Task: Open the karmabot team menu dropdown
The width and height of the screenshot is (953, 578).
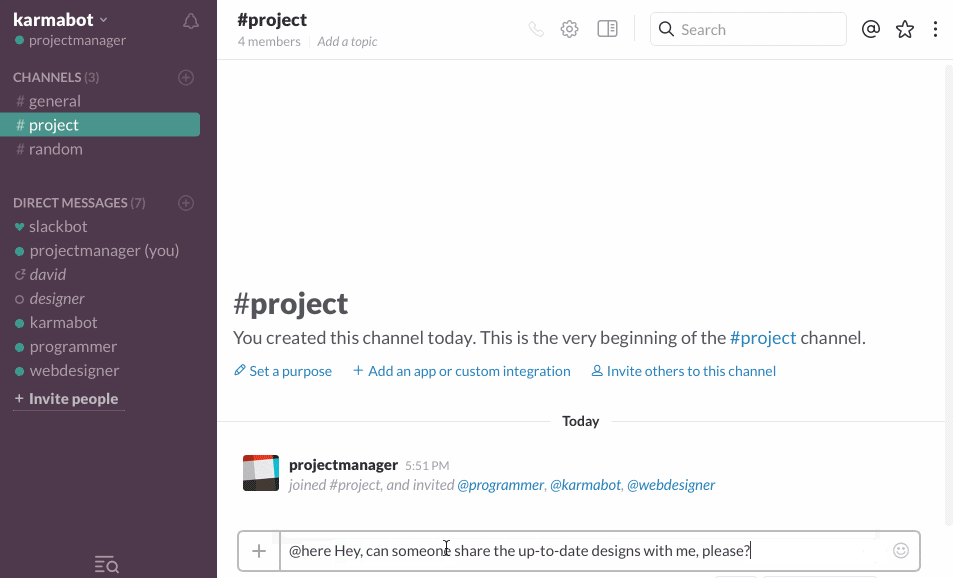Action: point(60,20)
